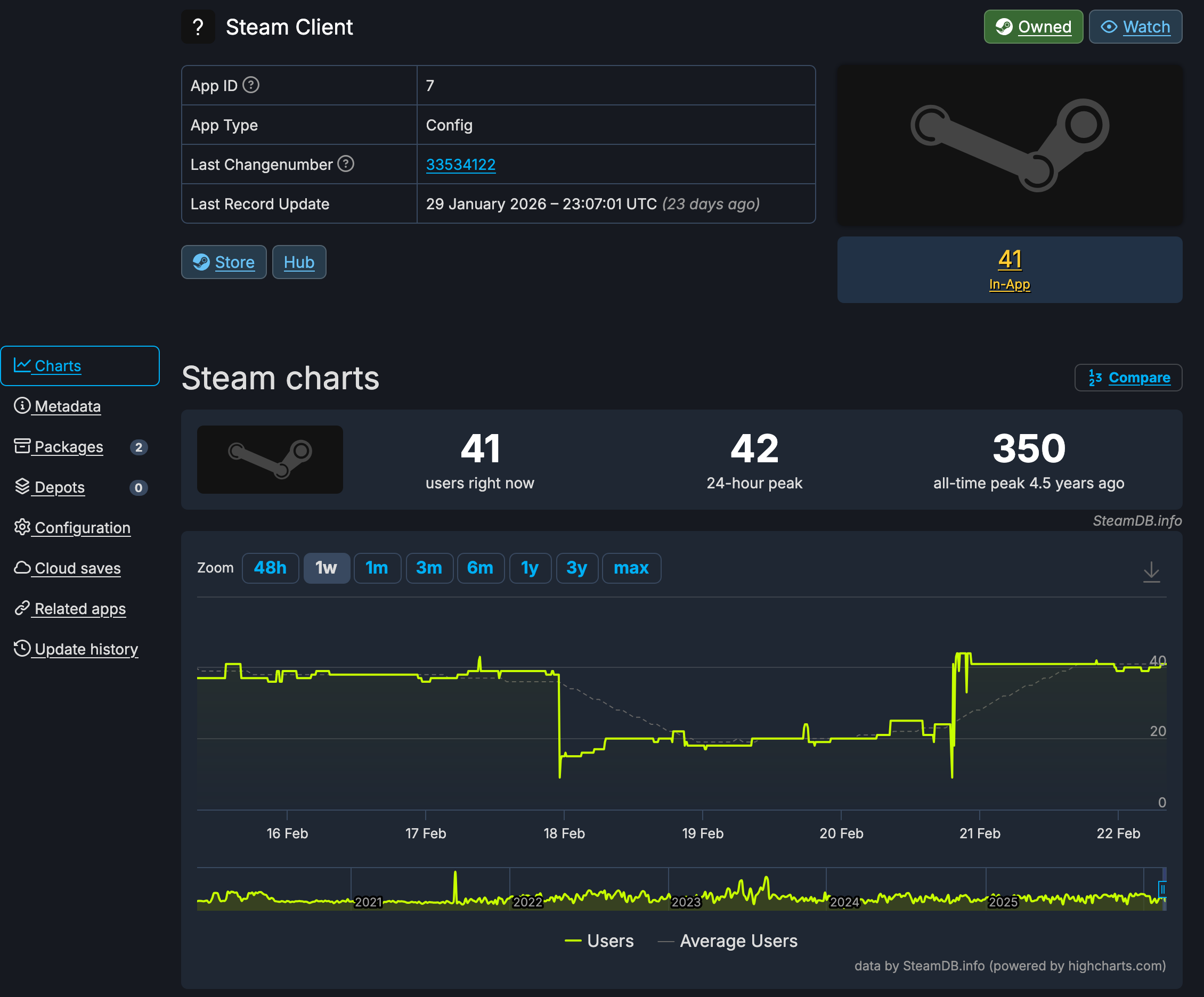
Task: Open Metadata via its info icon
Action: 21,406
